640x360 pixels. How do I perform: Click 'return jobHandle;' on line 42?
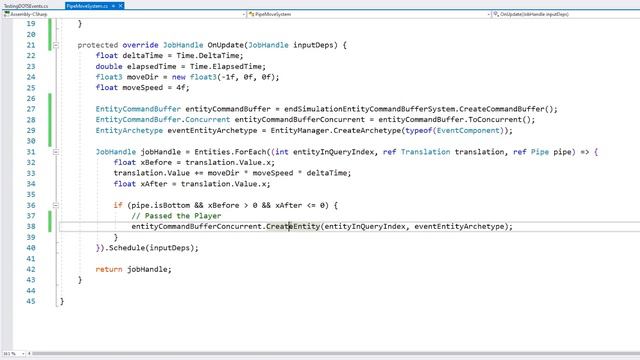pos(133,269)
